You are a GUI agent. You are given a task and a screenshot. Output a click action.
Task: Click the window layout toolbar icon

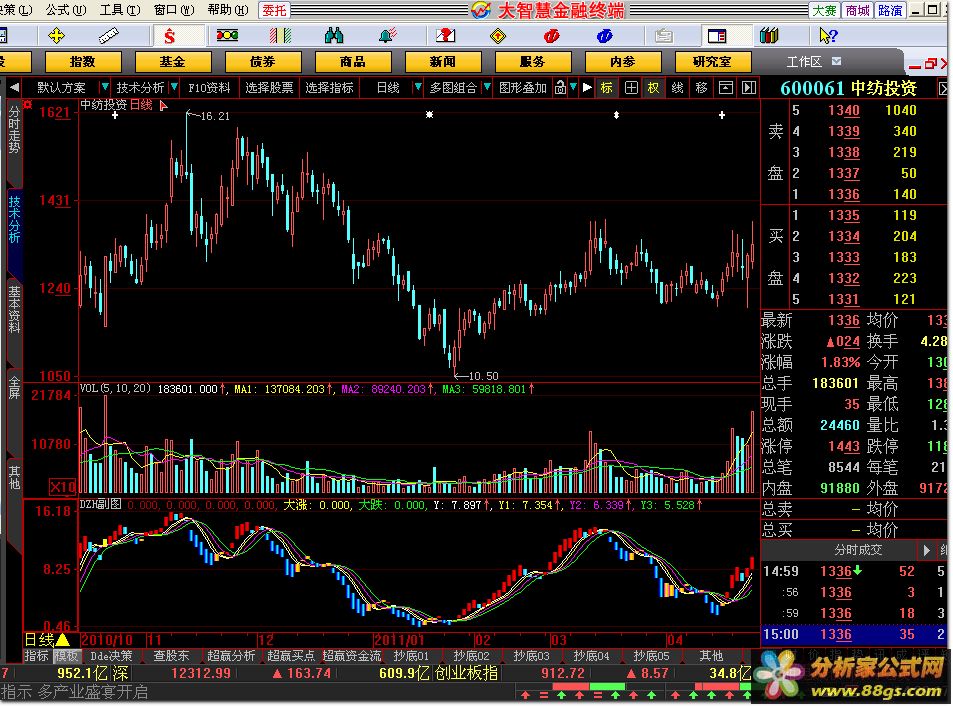(x=717, y=36)
